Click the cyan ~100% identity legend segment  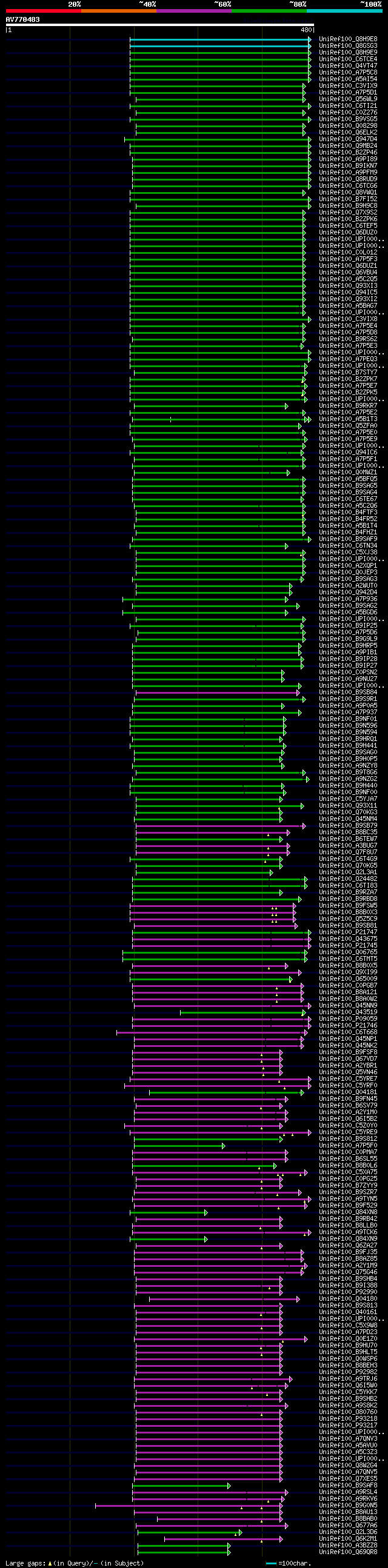(x=344, y=11)
